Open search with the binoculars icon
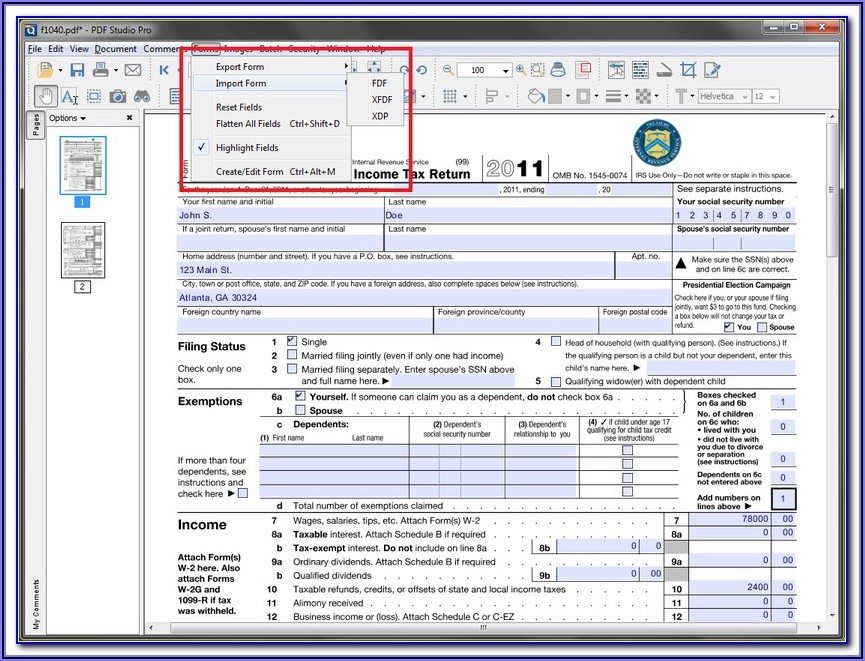This screenshot has height=661, width=865. point(142,96)
